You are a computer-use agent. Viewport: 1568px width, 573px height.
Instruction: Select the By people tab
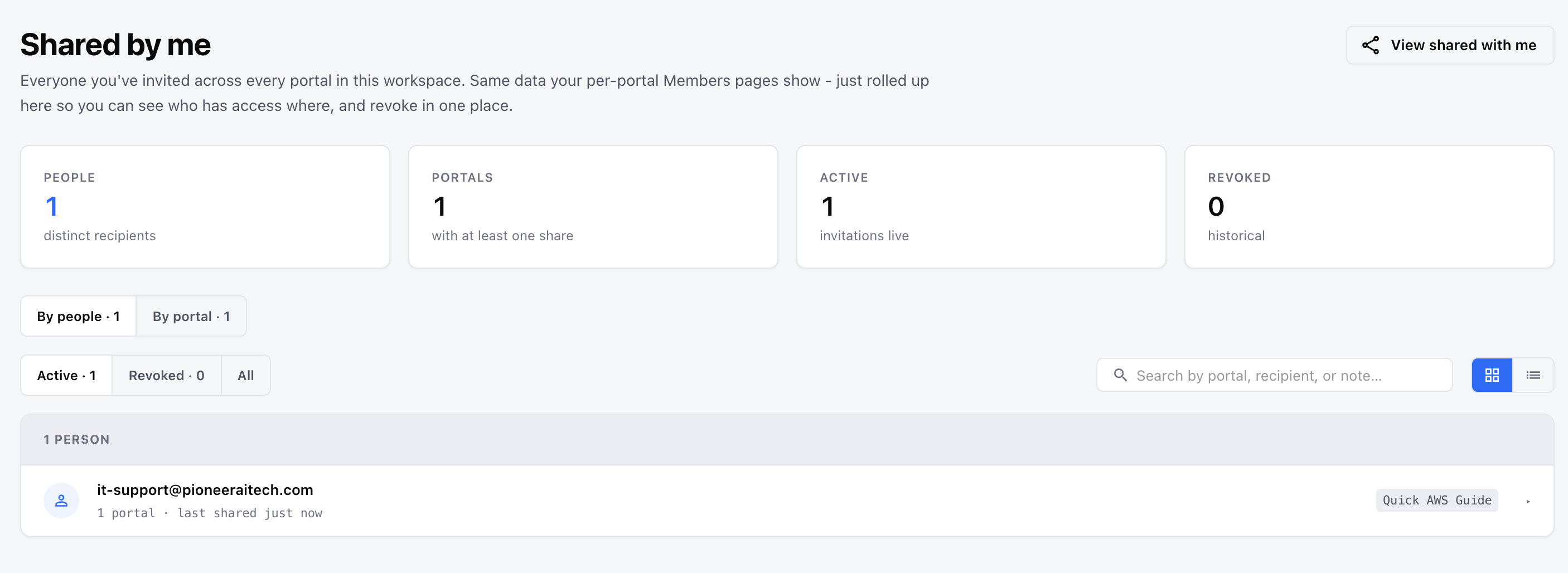click(x=79, y=316)
